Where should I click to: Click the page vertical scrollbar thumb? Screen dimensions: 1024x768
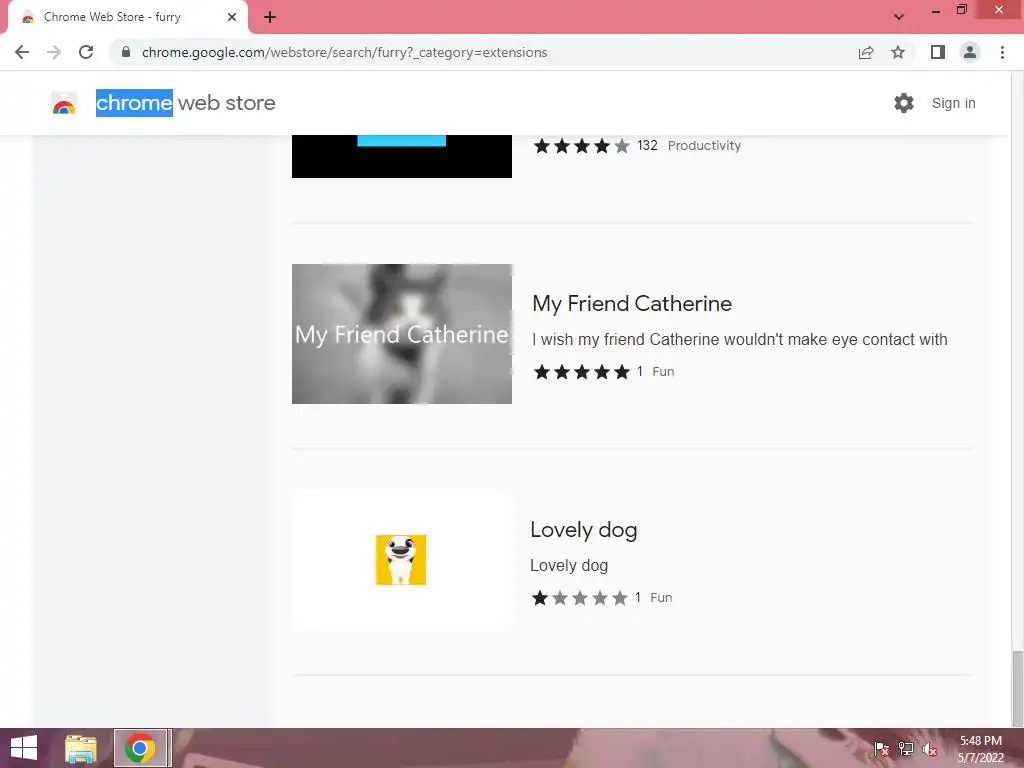tap(1017, 688)
